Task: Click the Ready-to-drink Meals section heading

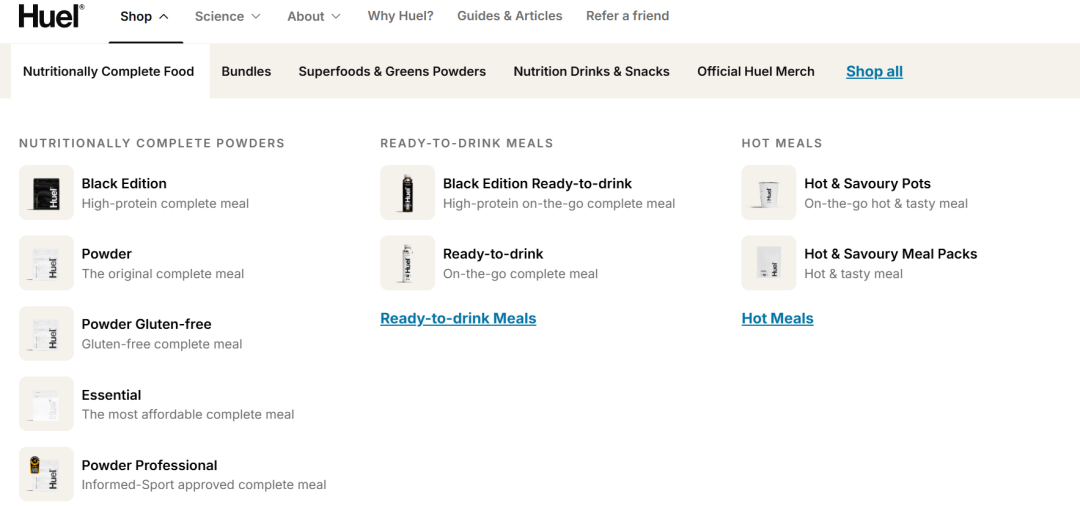Action: [x=467, y=143]
